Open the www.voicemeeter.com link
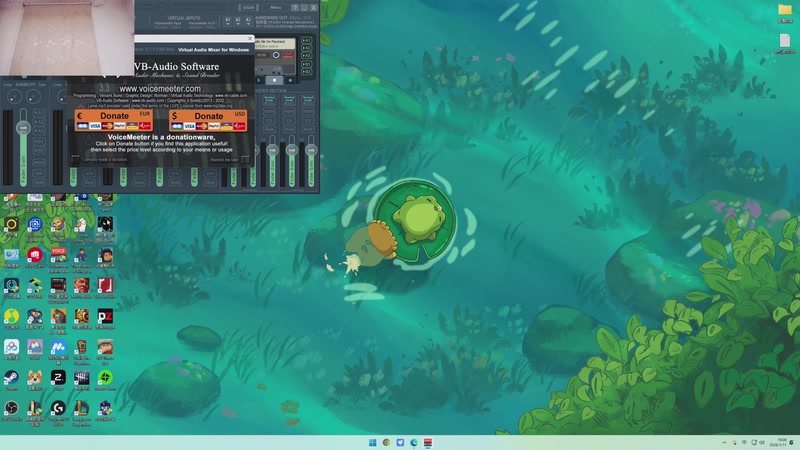Image resolution: width=800 pixels, height=450 pixels. coord(160,89)
